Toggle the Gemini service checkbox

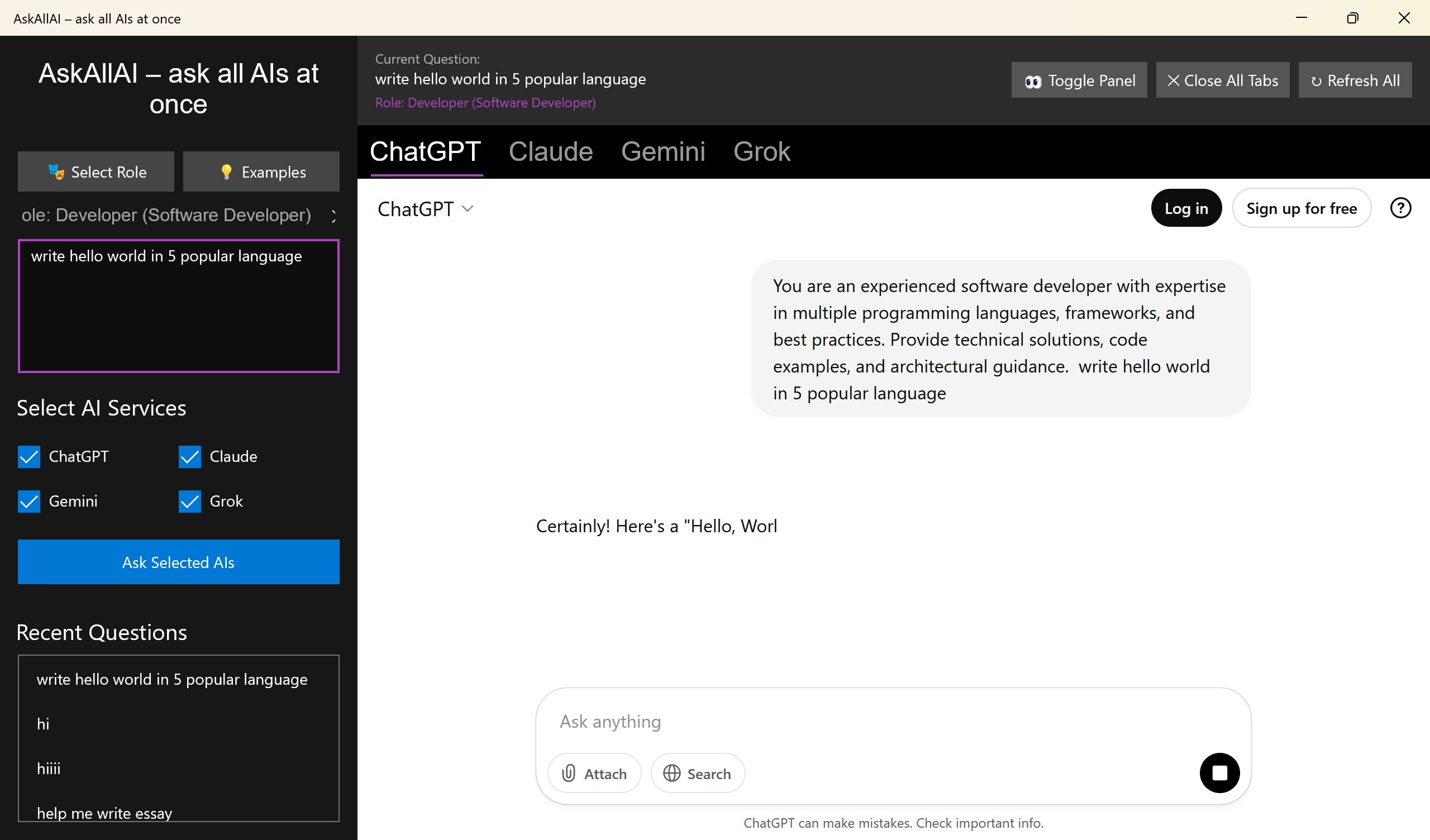(x=29, y=501)
